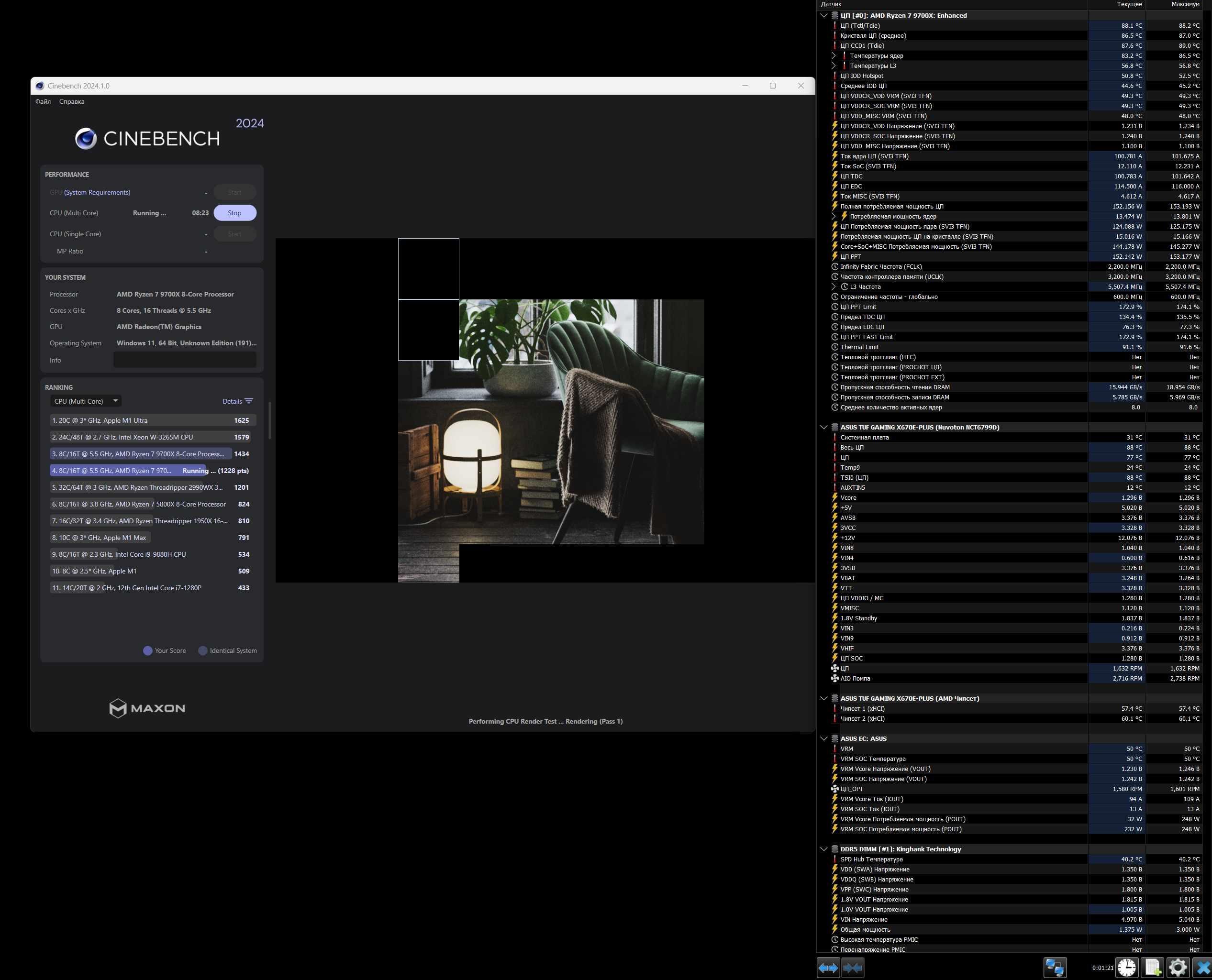
Task: Click the System Requirements link
Action: [x=97, y=192]
